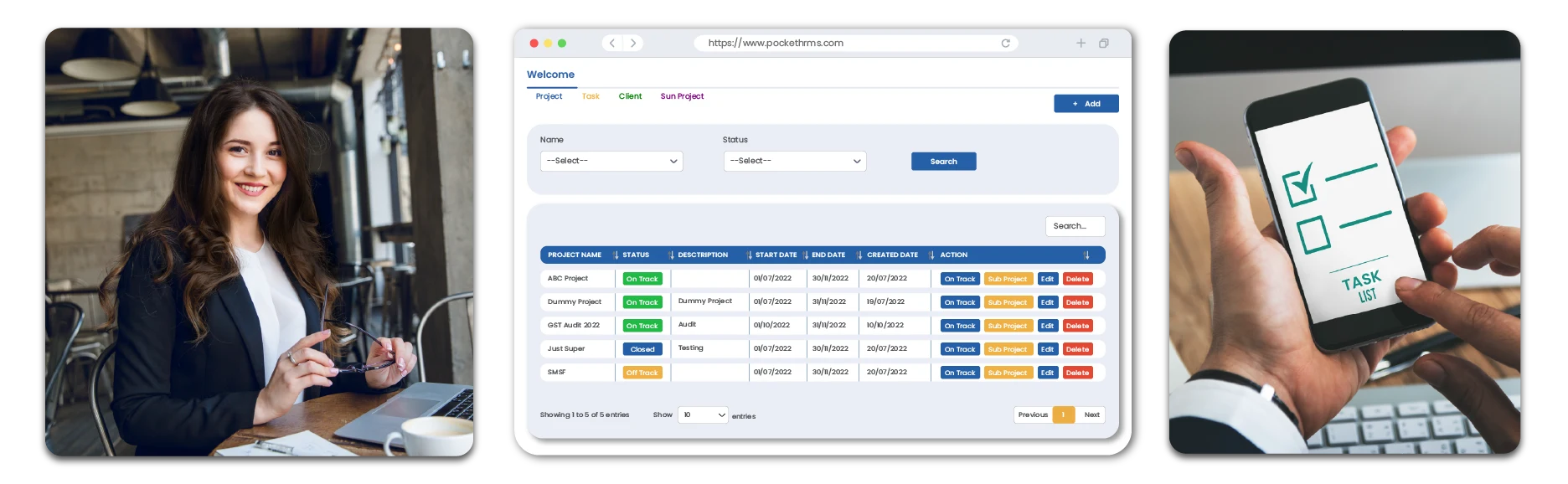Open the Status select dropdown

pyautogui.click(x=795, y=161)
